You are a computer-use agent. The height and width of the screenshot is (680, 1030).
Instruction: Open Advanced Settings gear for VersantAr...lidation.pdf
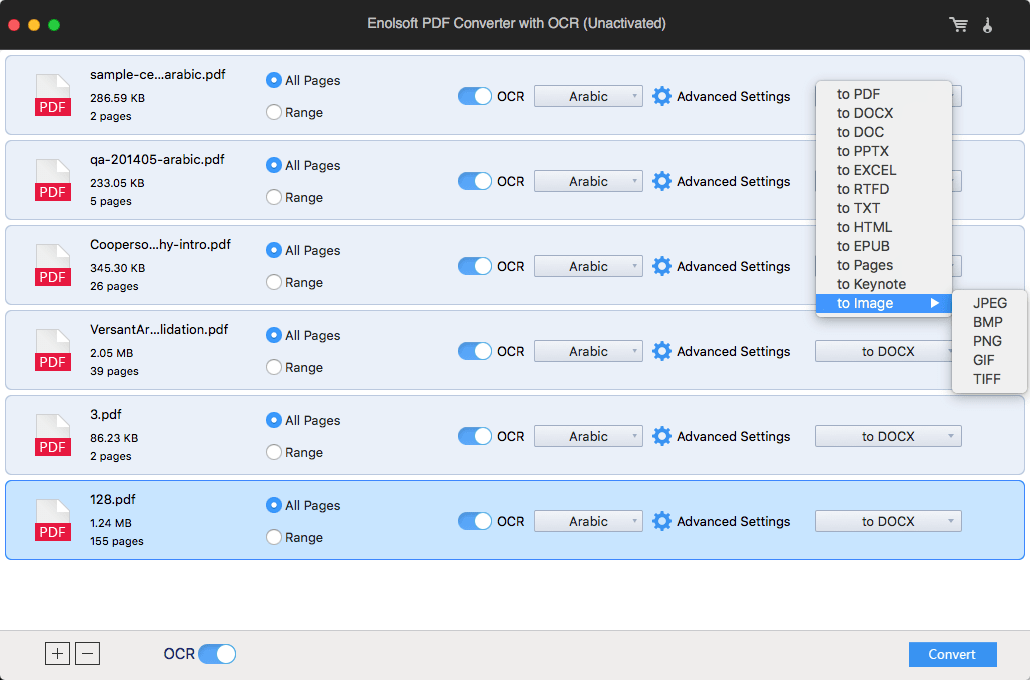pos(661,351)
